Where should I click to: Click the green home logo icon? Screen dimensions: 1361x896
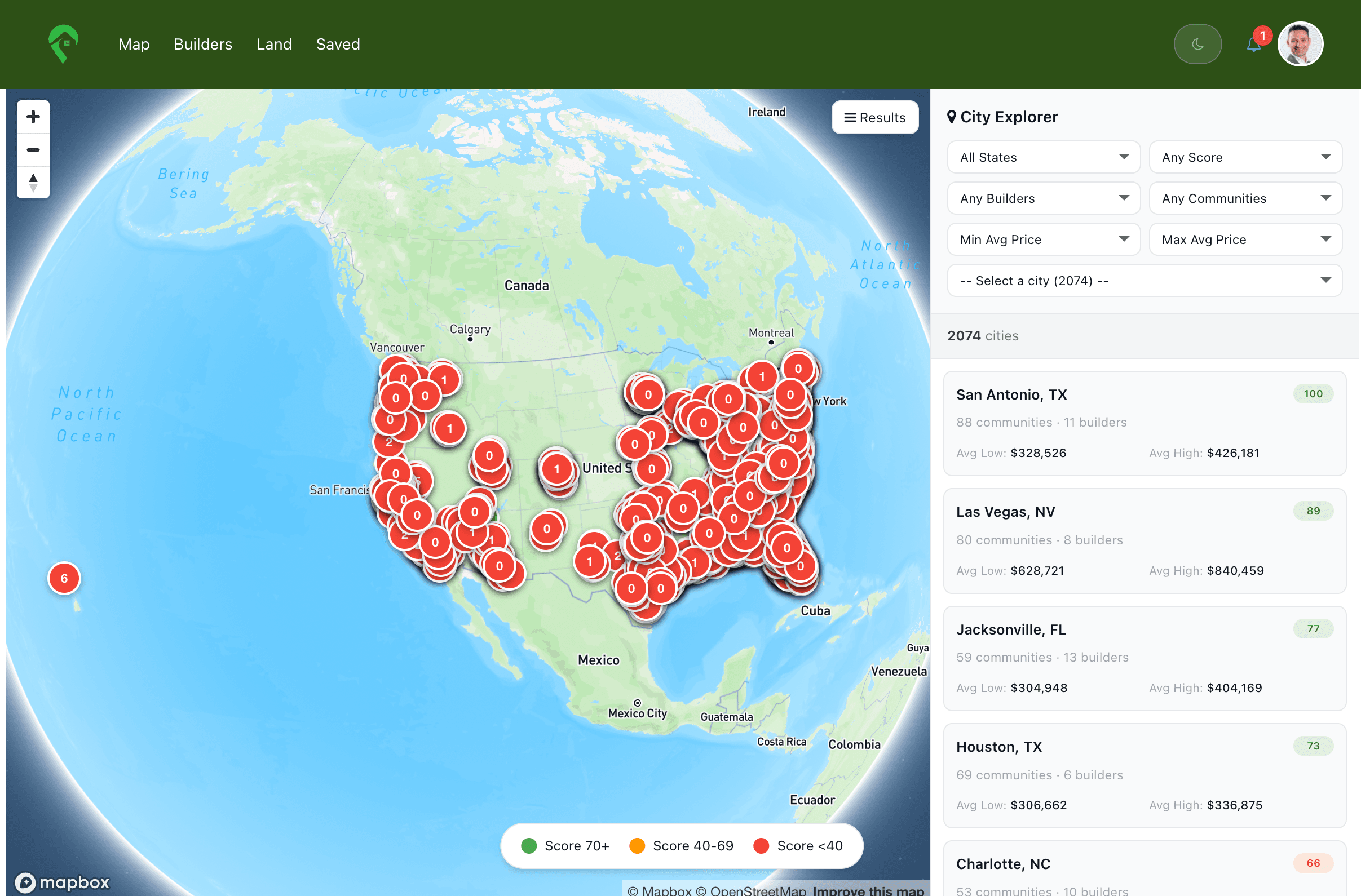pyautogui.click(x=63, y=43)
